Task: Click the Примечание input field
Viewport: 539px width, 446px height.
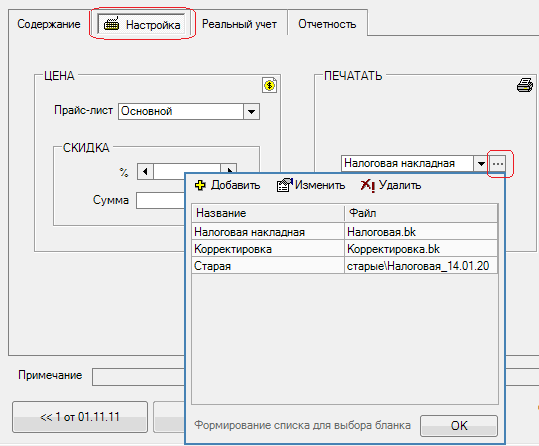Action: pos(138,377)
